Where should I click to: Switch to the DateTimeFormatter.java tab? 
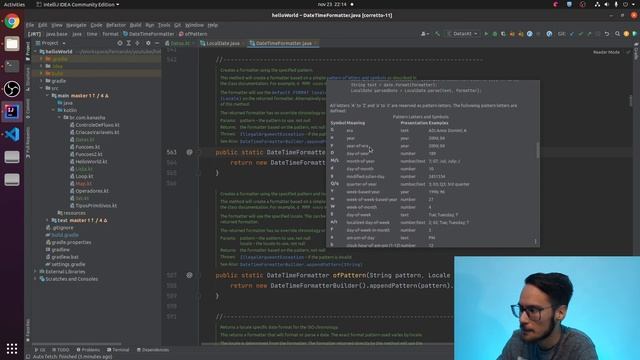[x=283, y=43]
